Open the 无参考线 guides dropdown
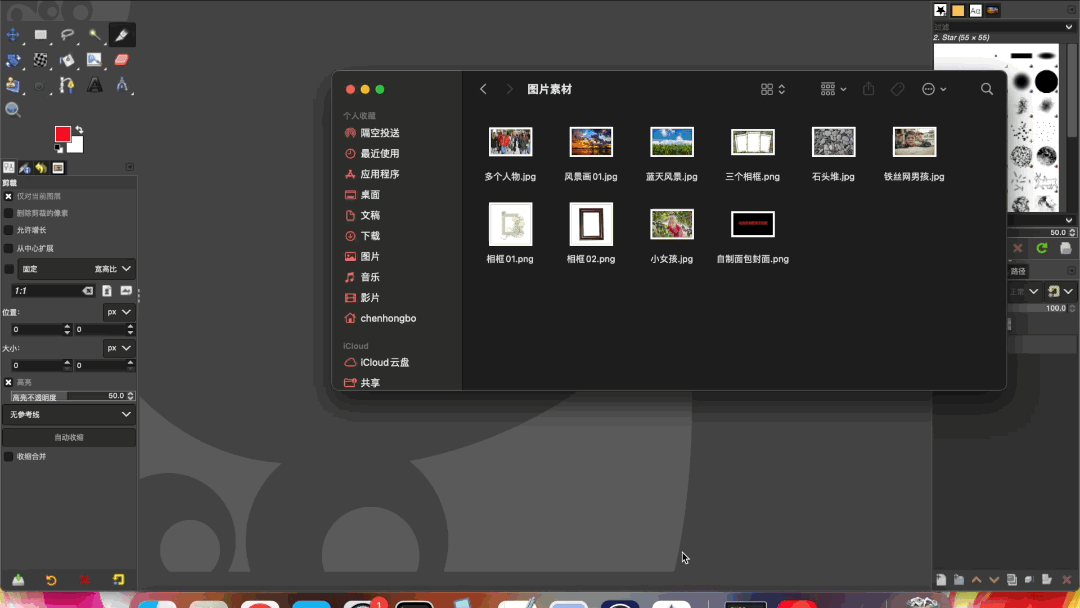Image resolution: width=1080 pixels, height=608 pixels. coord(69,415)
